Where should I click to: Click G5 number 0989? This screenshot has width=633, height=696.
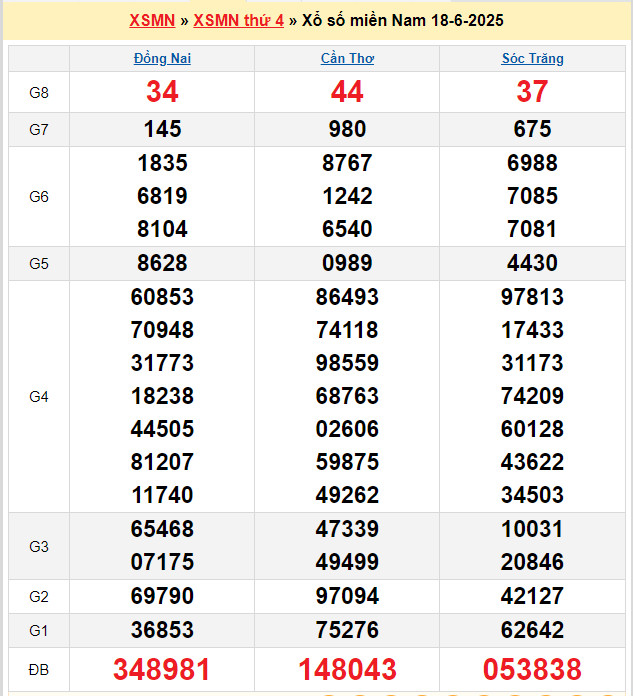coord(347,263)
